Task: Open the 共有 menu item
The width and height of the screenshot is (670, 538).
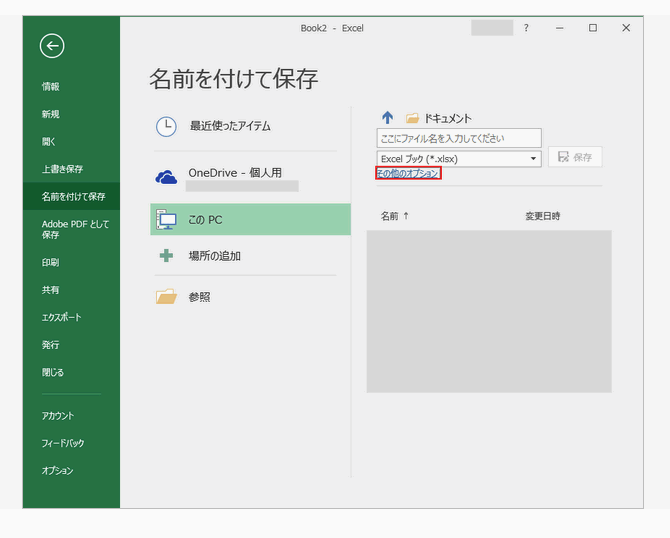Action: pos(50,290)
